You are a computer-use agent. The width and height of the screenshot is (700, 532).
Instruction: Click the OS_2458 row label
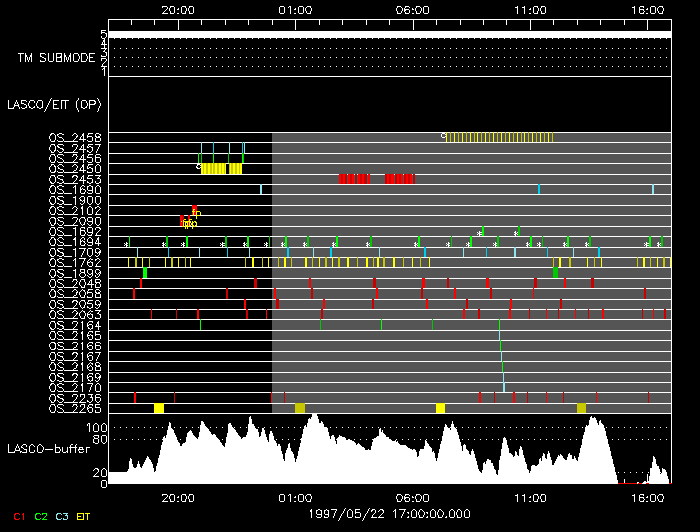click(74, 137)
